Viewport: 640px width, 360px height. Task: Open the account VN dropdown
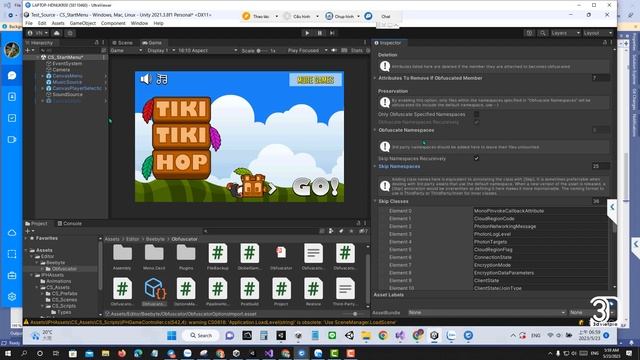point(38,33)
